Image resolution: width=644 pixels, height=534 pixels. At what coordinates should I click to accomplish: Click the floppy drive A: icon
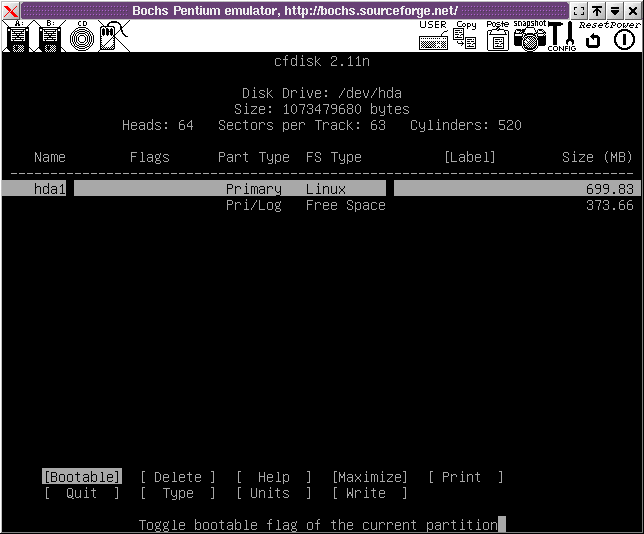pyautogui.click(x=17, y=37)
